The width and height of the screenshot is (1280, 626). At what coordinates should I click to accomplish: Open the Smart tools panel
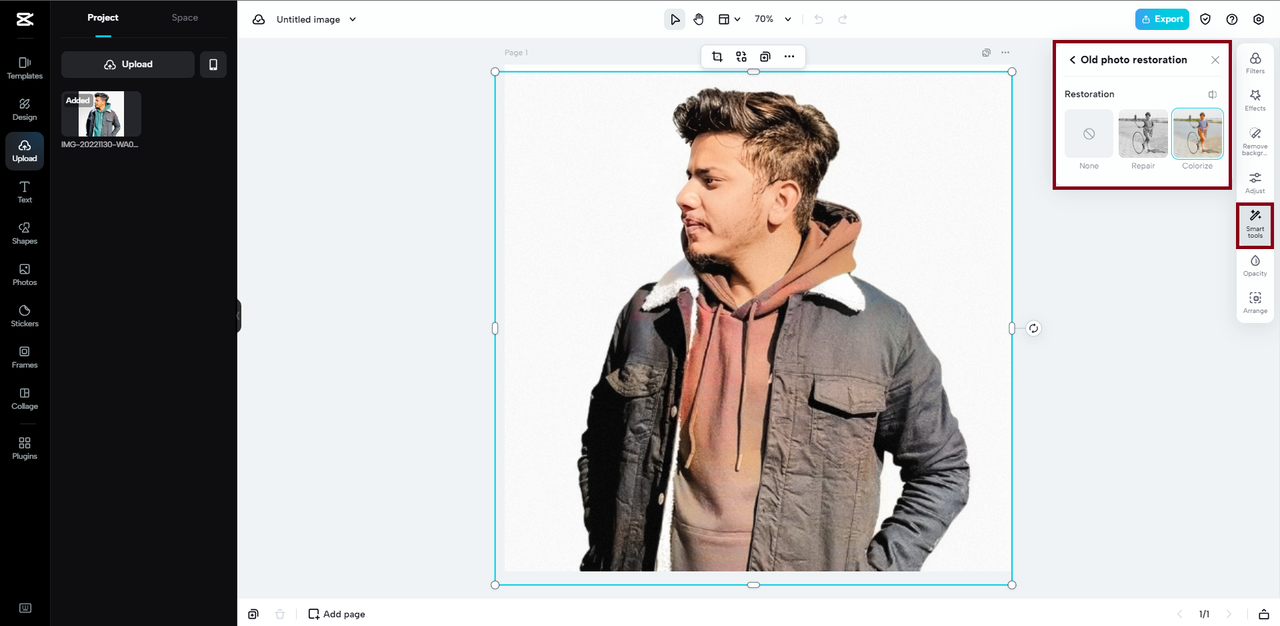click(1255, 225)
